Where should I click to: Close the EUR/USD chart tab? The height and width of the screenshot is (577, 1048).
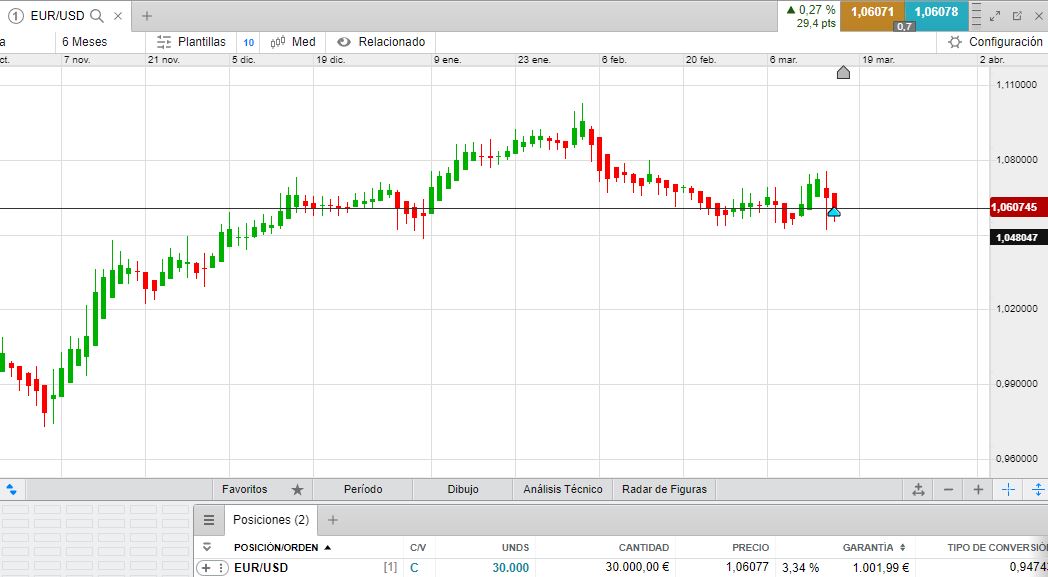click(x=118, y=15)
